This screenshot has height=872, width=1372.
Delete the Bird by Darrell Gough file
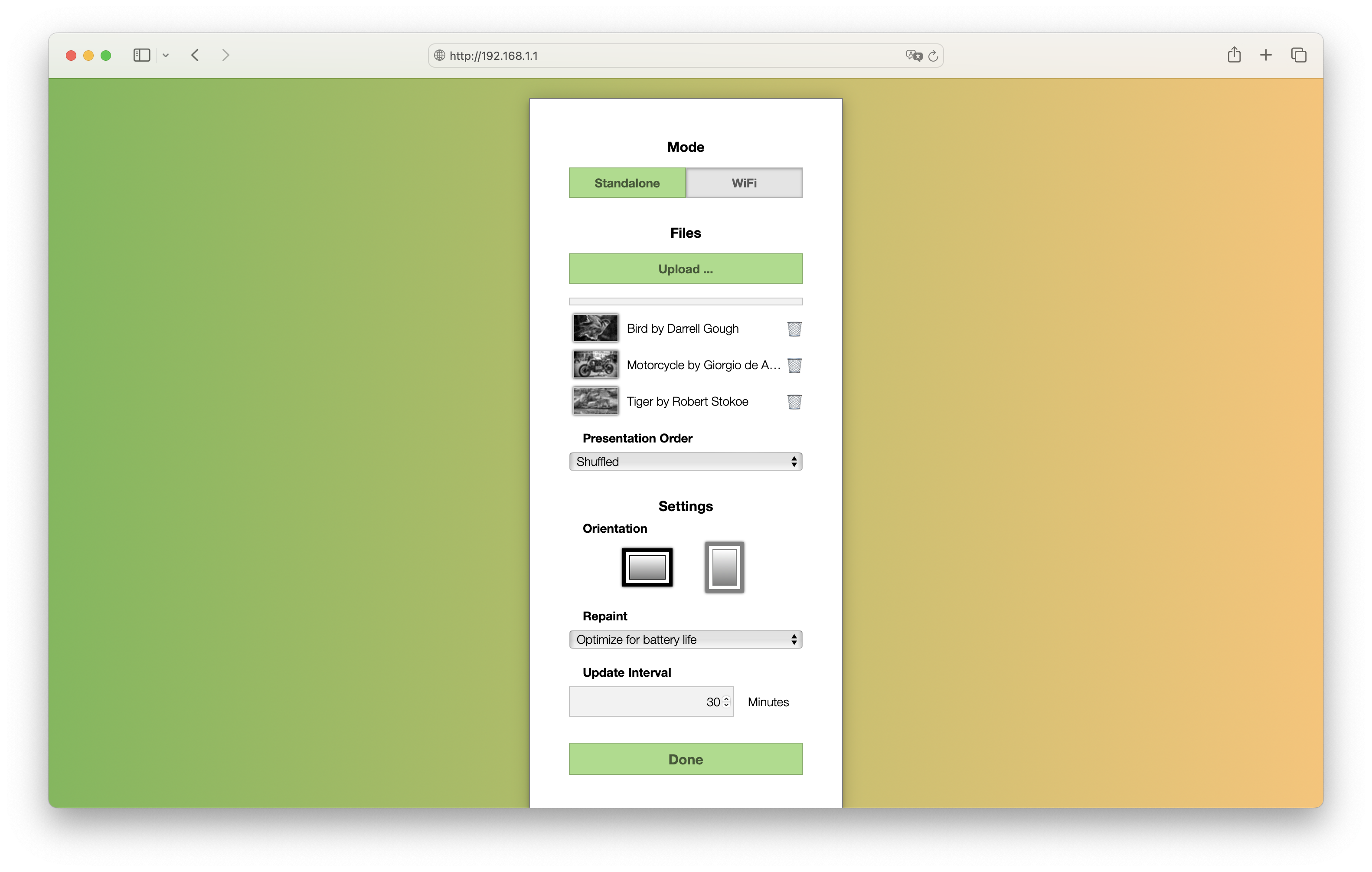pyautogui.click(x=794, y=329)
